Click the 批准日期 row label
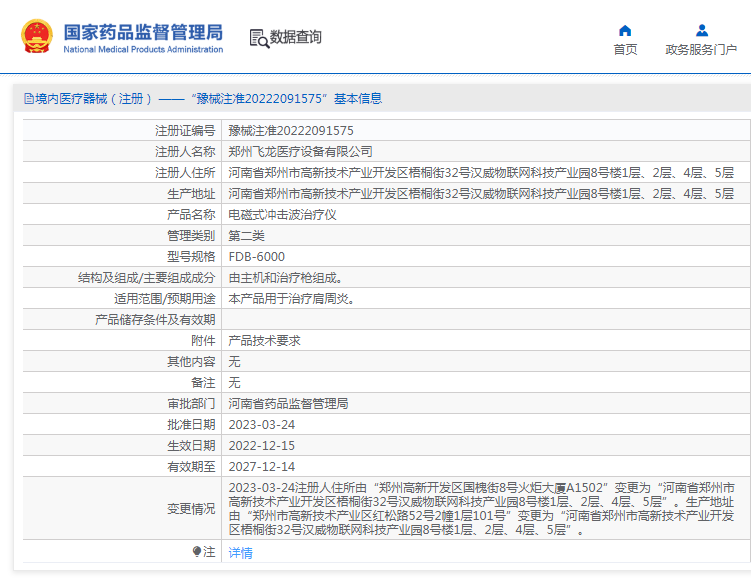Viewport: 751px width, 580px height. tap(191, 425)
